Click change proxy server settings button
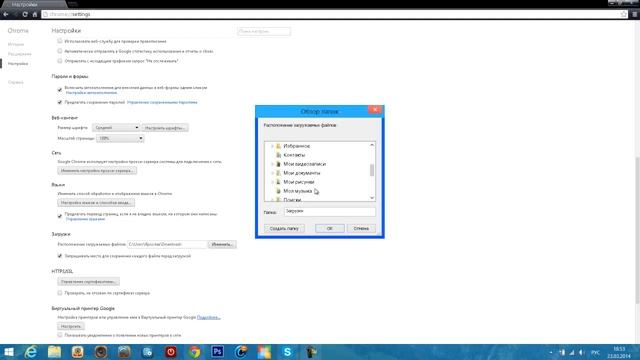Image resolution: width=640 pixels, height=360 pixels. [x=97, y=171]
